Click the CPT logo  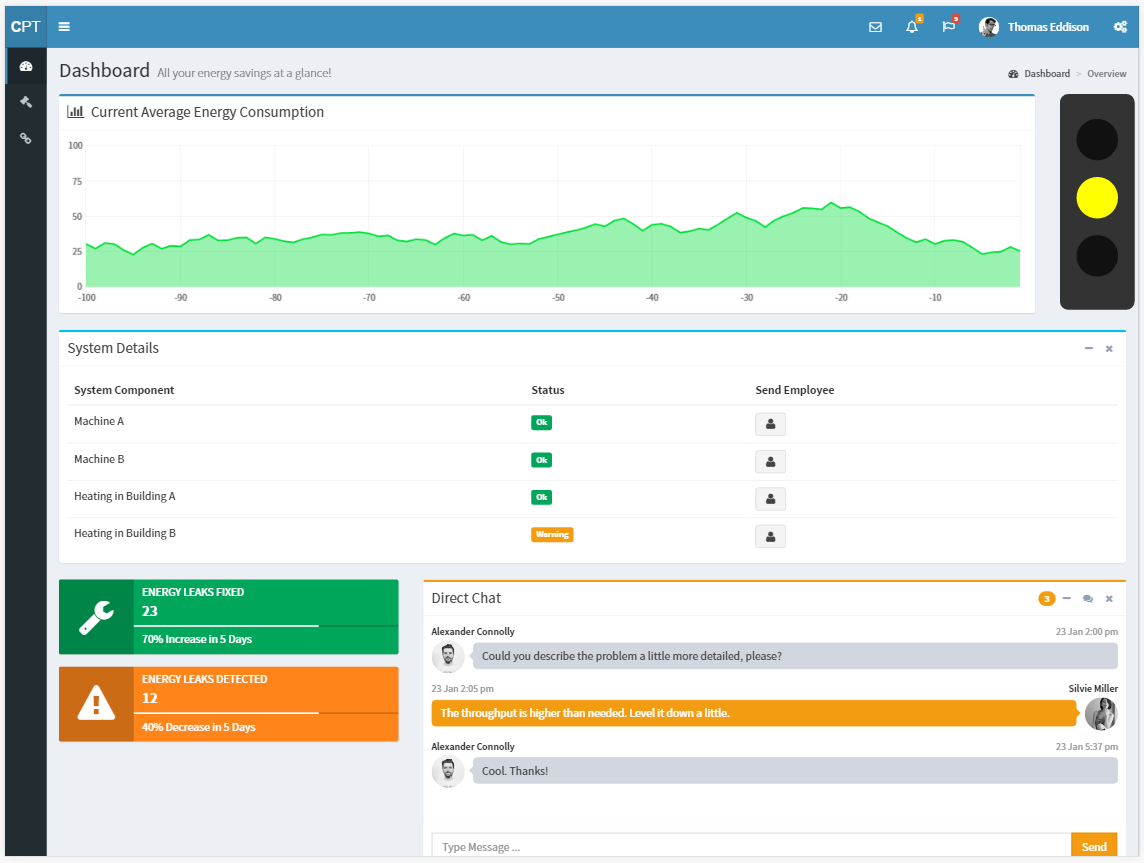(x=26, y=27)
